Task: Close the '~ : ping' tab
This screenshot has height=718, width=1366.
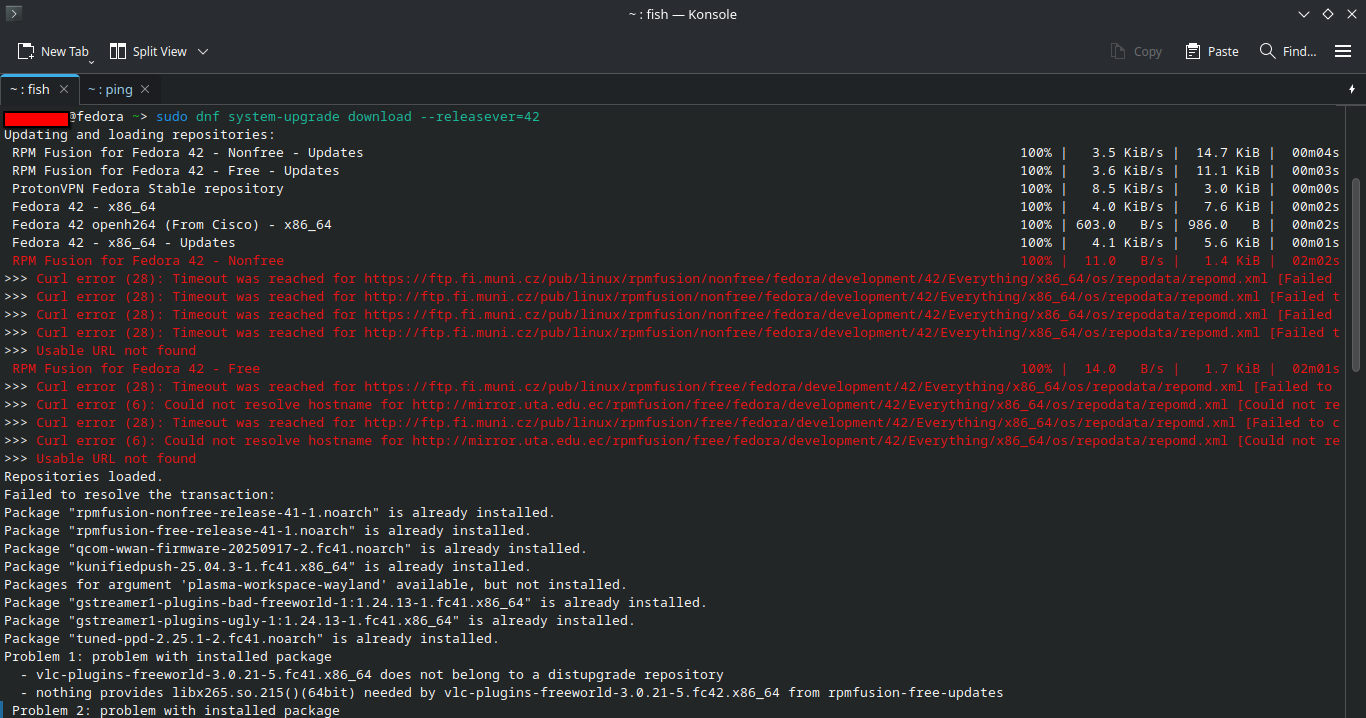Action: [145, 89]
